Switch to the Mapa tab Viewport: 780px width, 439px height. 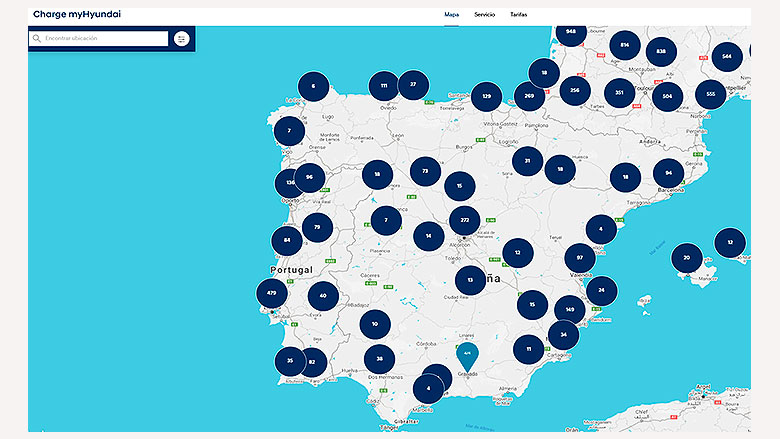click(x=451, y=14)
